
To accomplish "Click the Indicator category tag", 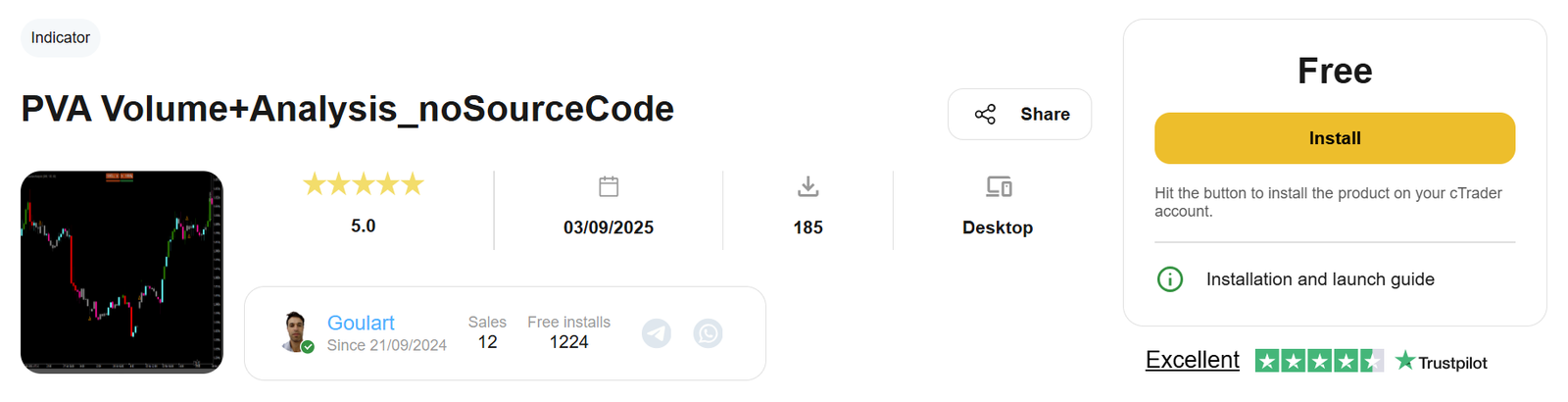I will (x=61, y=38).
